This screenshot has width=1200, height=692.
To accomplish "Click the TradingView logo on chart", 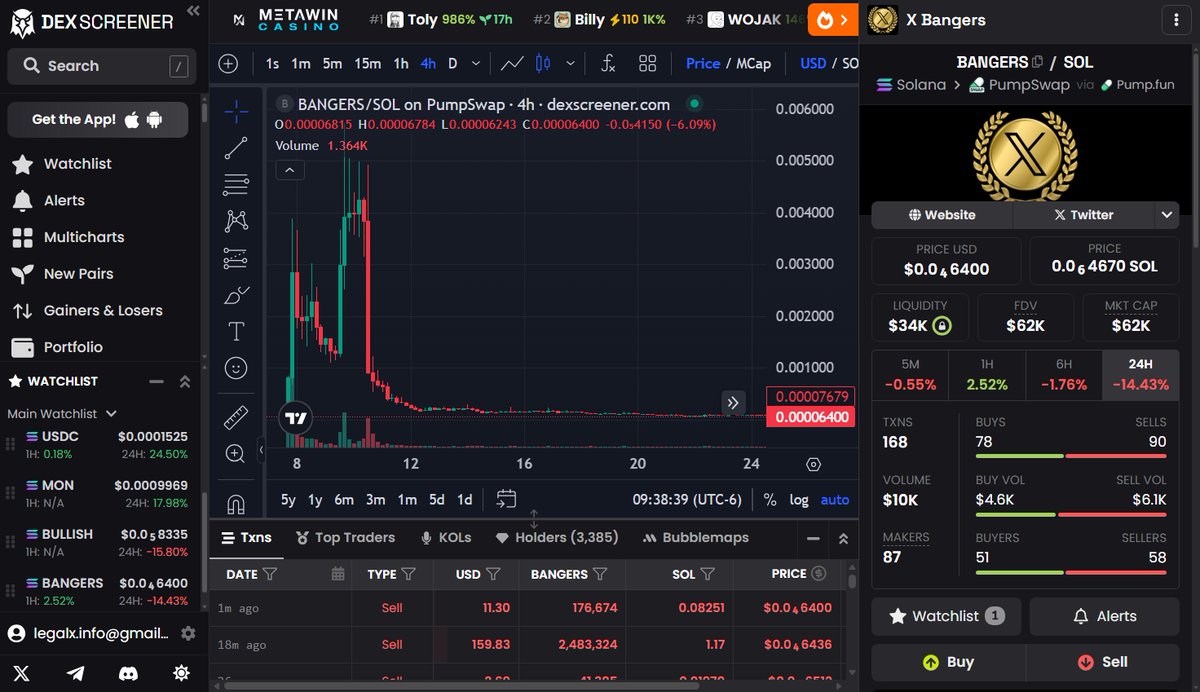I will 295,418.
